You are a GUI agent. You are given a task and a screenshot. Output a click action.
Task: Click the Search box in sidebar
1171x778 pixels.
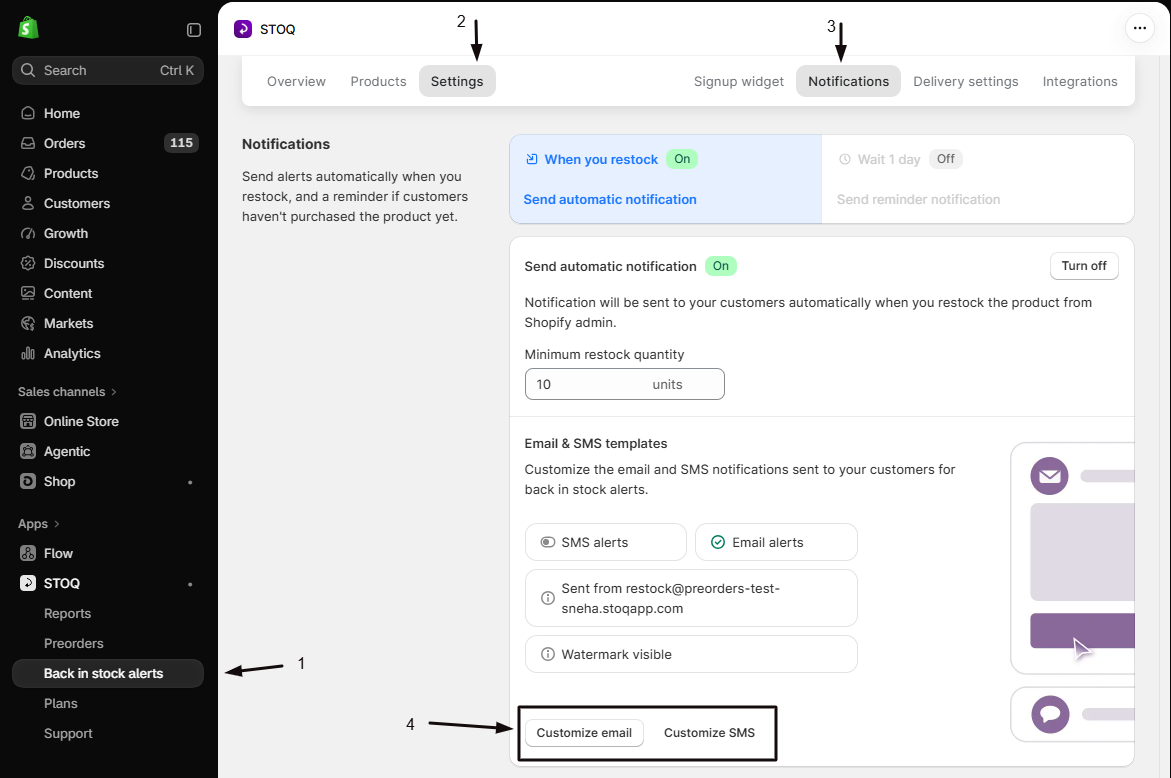108,70
